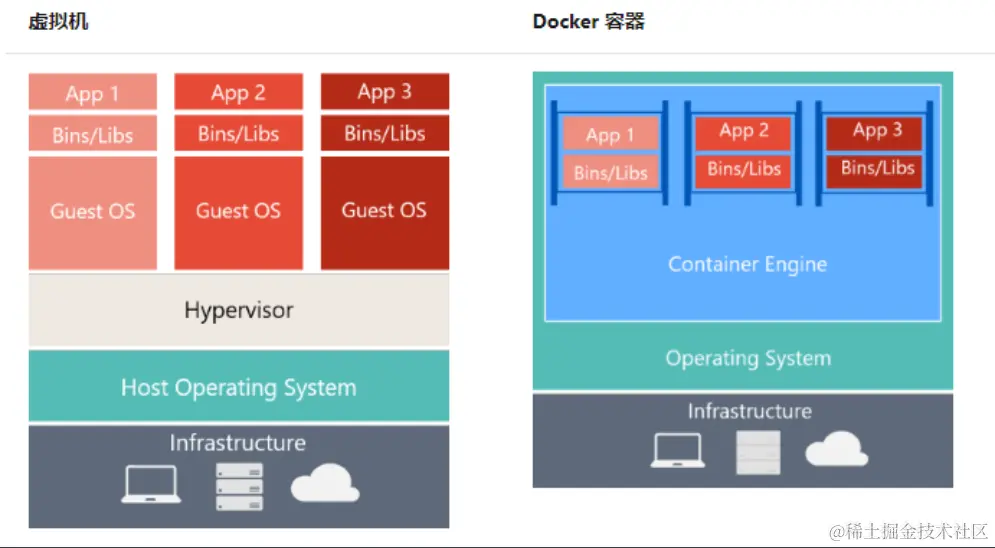Click the Guest OS block of App 2
The height and width of the screenshot is (548, 995).
coord(239,213)
